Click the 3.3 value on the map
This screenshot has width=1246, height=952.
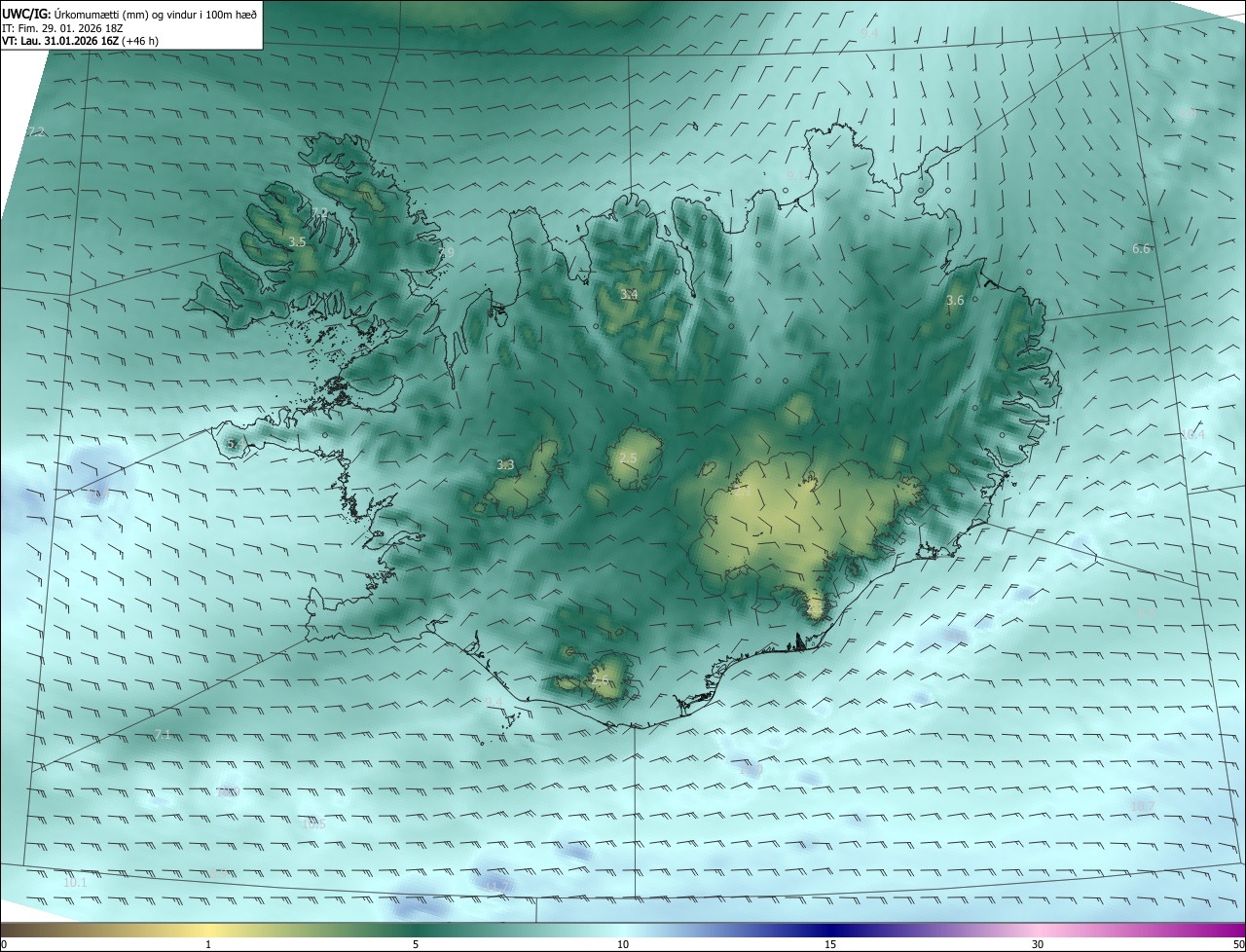pyautogui.click(x=505, y=465)
